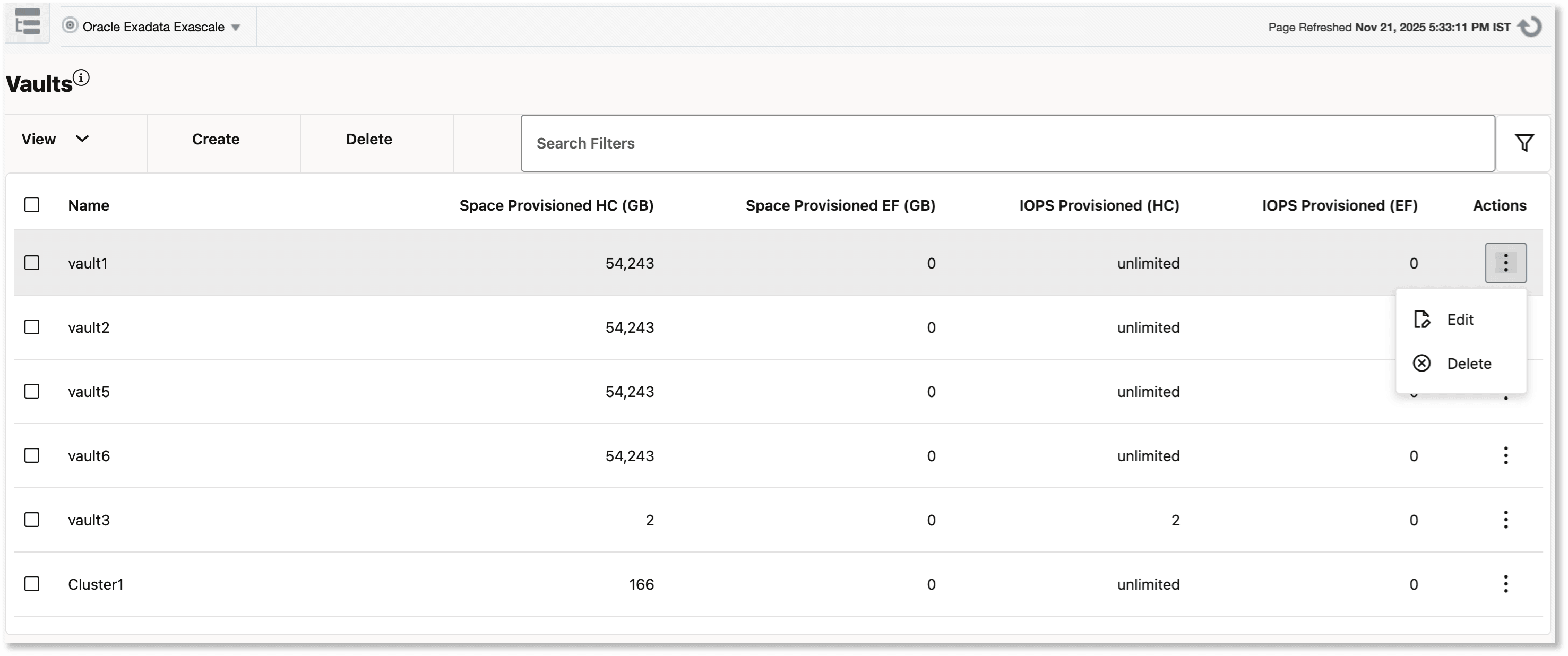
Task: Click the page refresh icon
Action: coord(1530,27)
